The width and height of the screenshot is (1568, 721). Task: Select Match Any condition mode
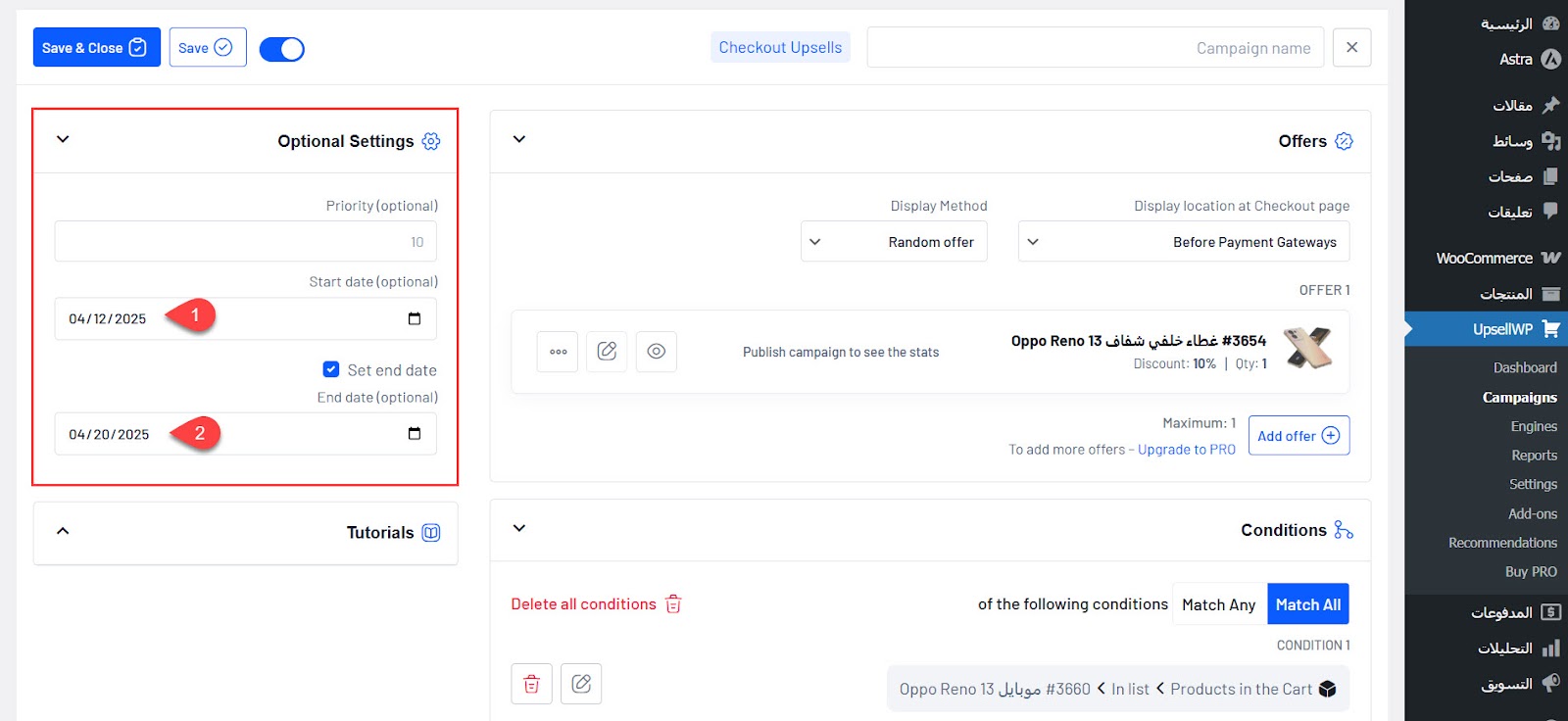click(x=1218, y=604)
